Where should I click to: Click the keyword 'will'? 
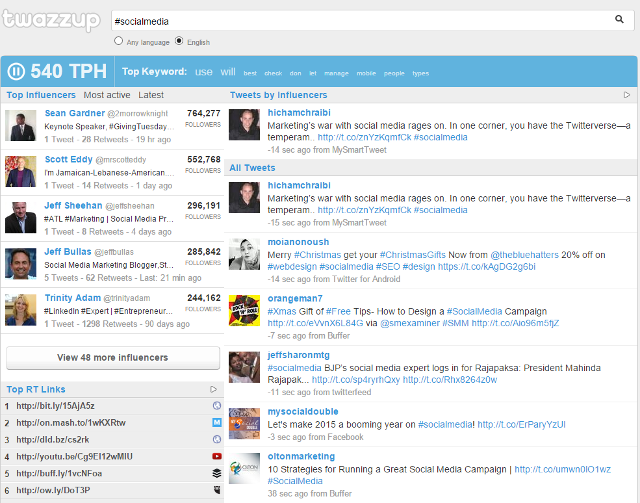click(228, 72)
